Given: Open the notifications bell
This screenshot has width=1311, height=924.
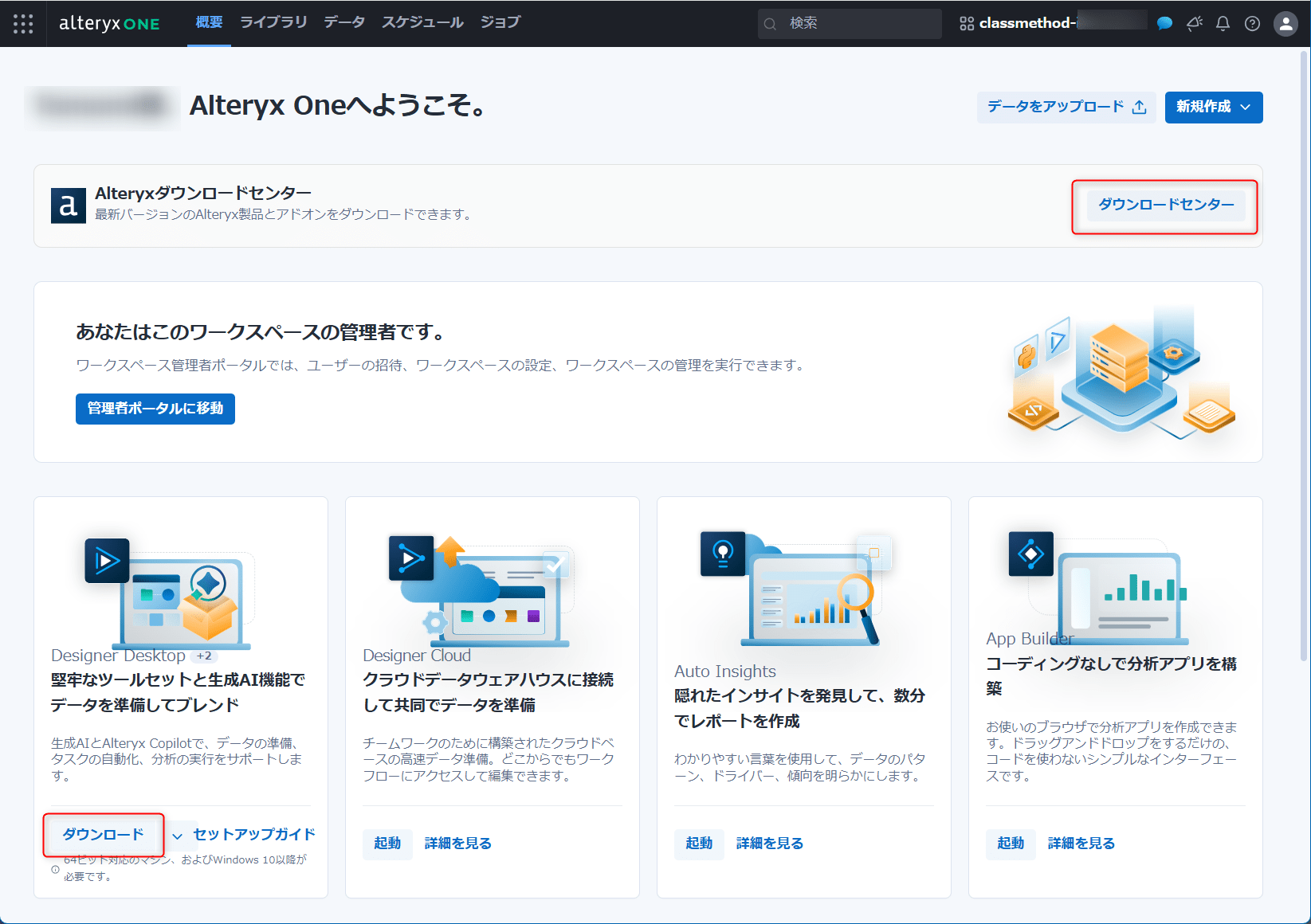Looking at the screenshot, I should [x=1222, y=24].
